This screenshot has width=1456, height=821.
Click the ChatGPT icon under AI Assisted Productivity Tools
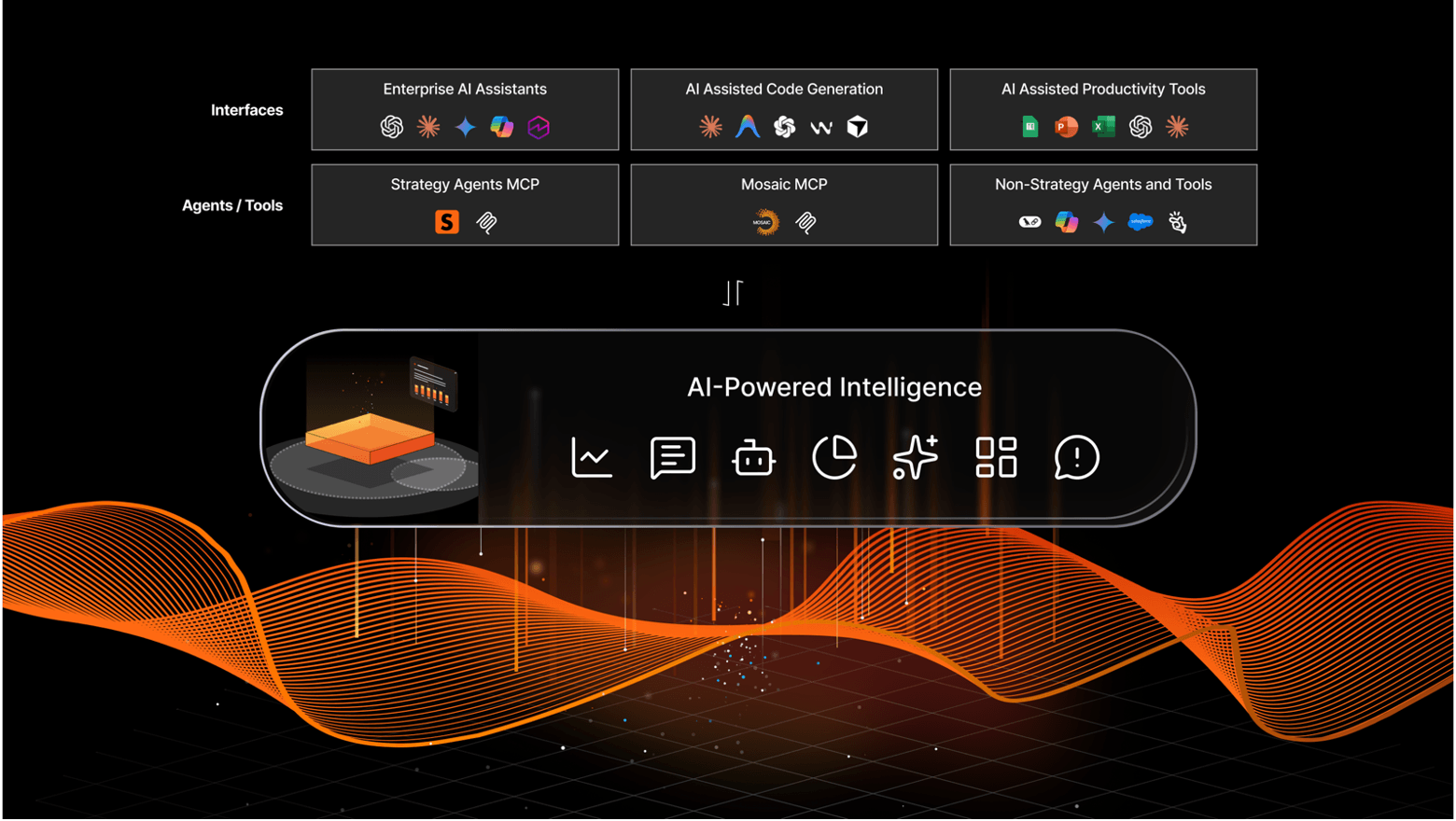(x=1141, y=127)
